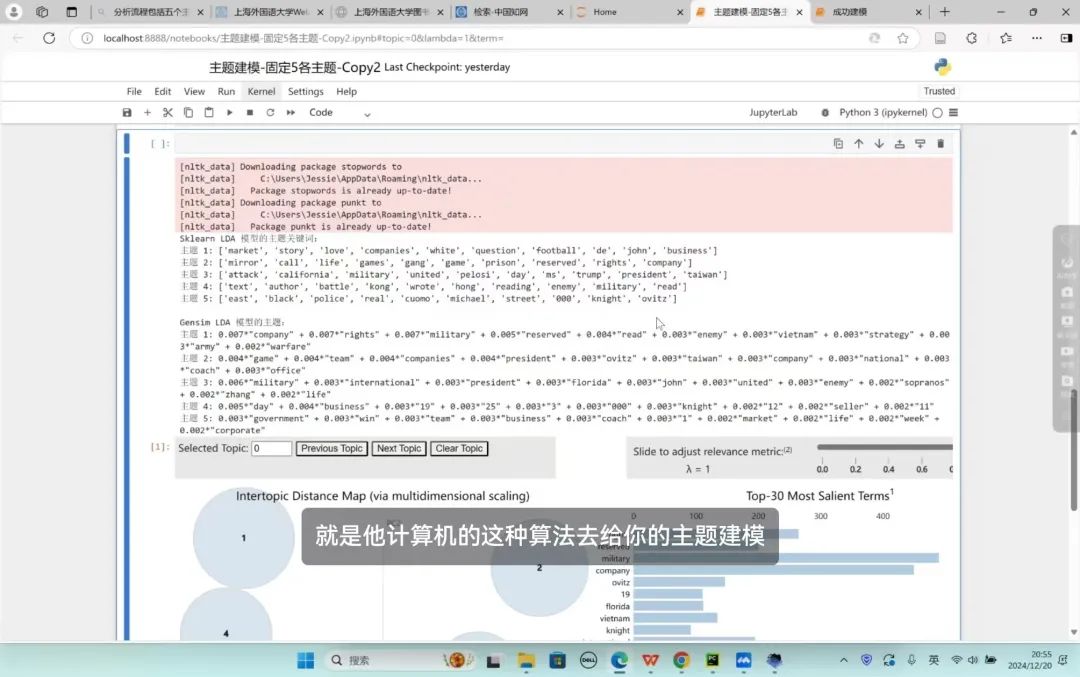Image resolution: width=1080 pixels, height=677 pixels.
Task: Move the cell up with the arrow icon
Action: click(x=858, y=144)
